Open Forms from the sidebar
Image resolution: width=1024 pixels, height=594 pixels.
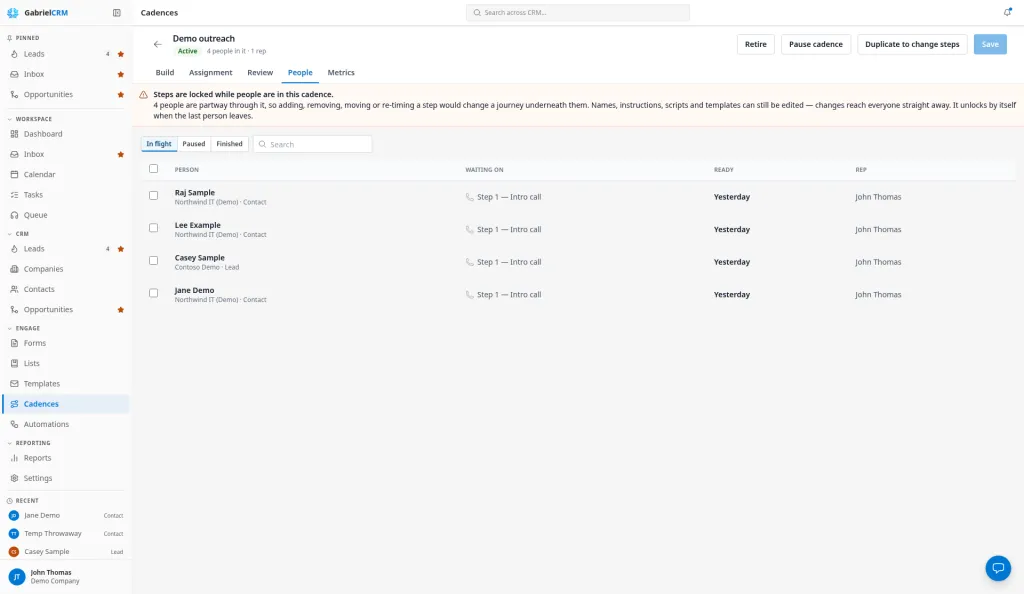pos(65,343)
